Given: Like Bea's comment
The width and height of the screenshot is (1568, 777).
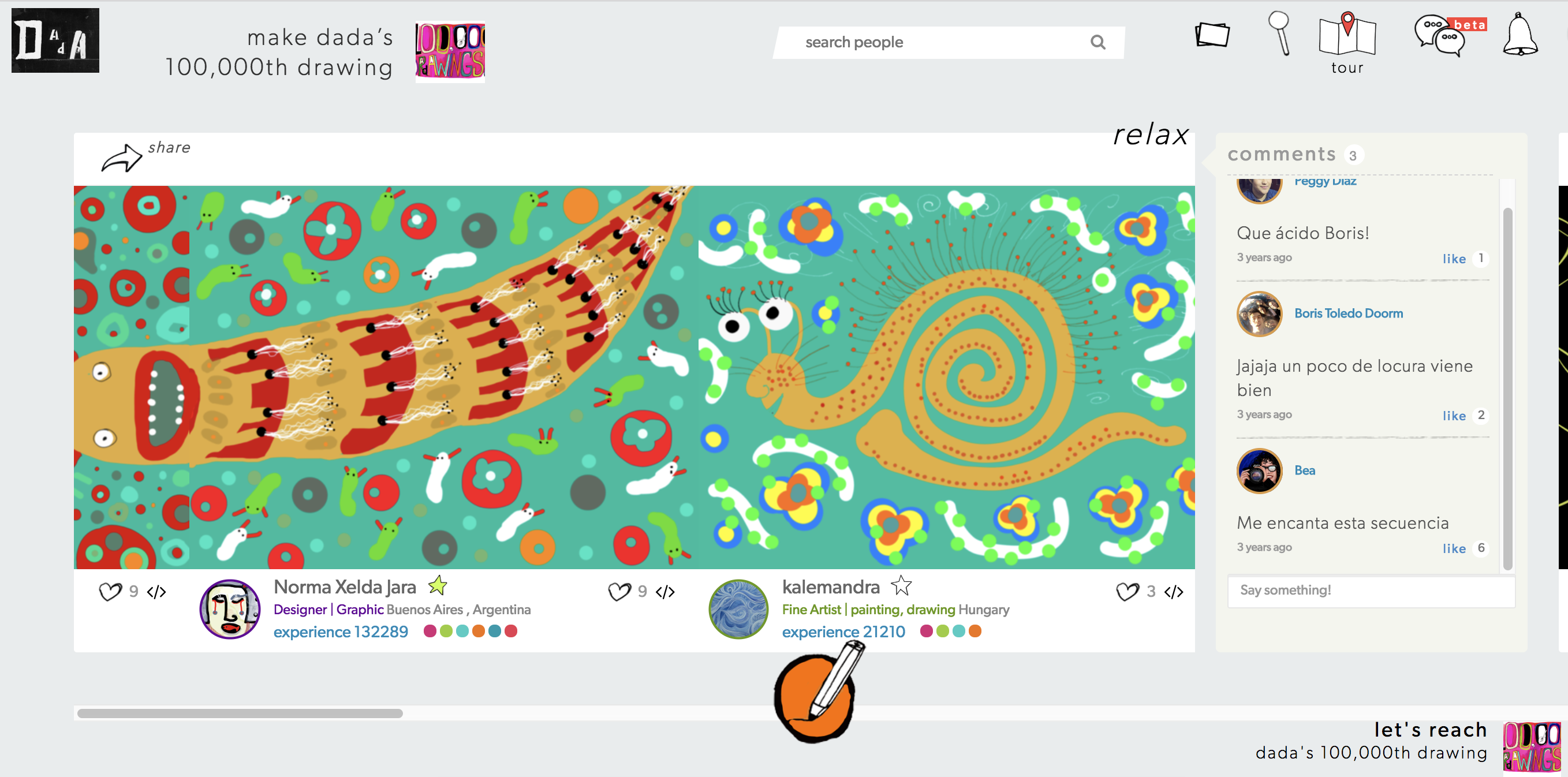Looking at the screenshot, I should 1454,548.
